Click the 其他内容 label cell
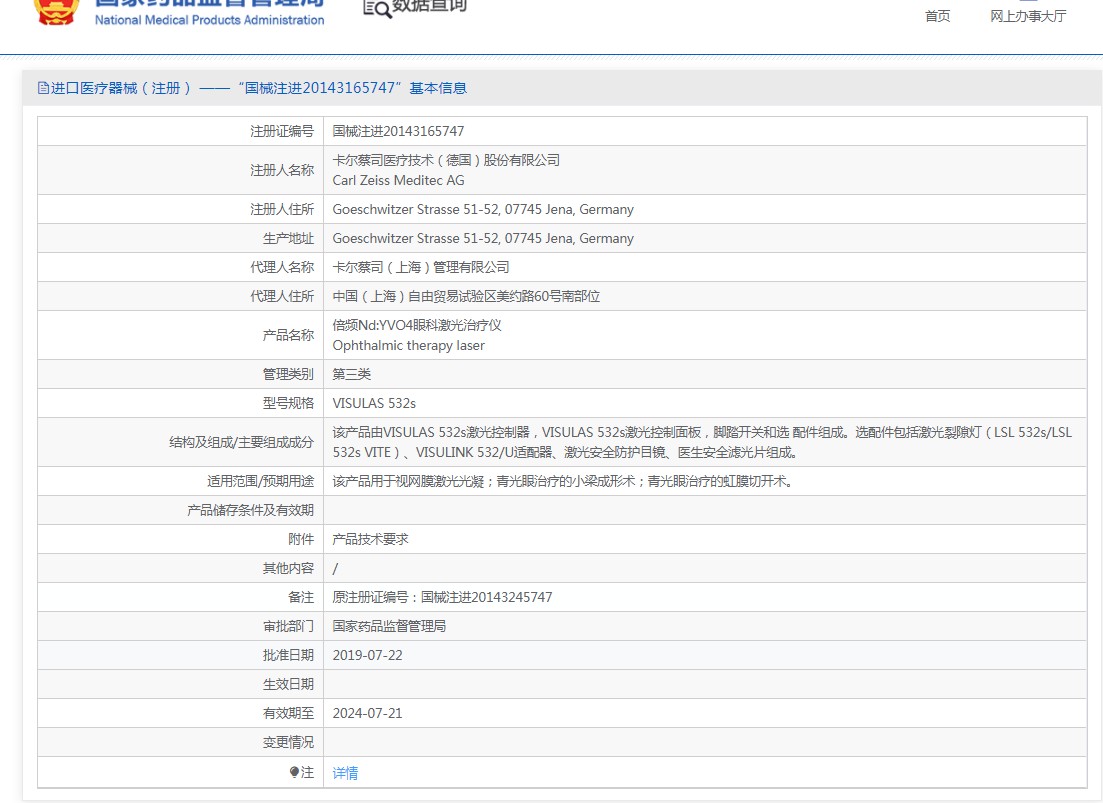 point(180,568)
